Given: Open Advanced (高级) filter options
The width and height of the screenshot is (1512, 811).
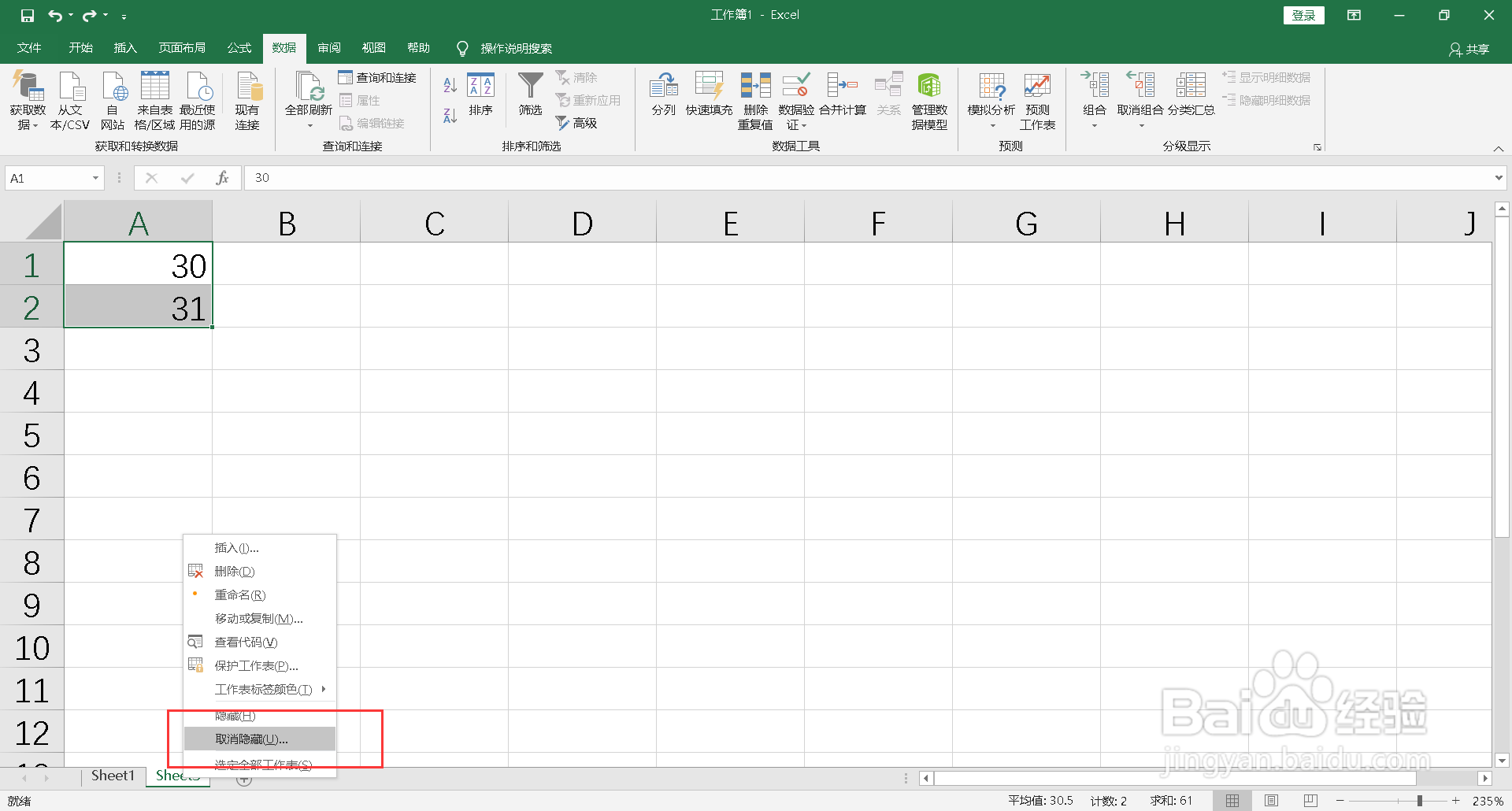Looking at the screenshot, I should pos(576,123).
